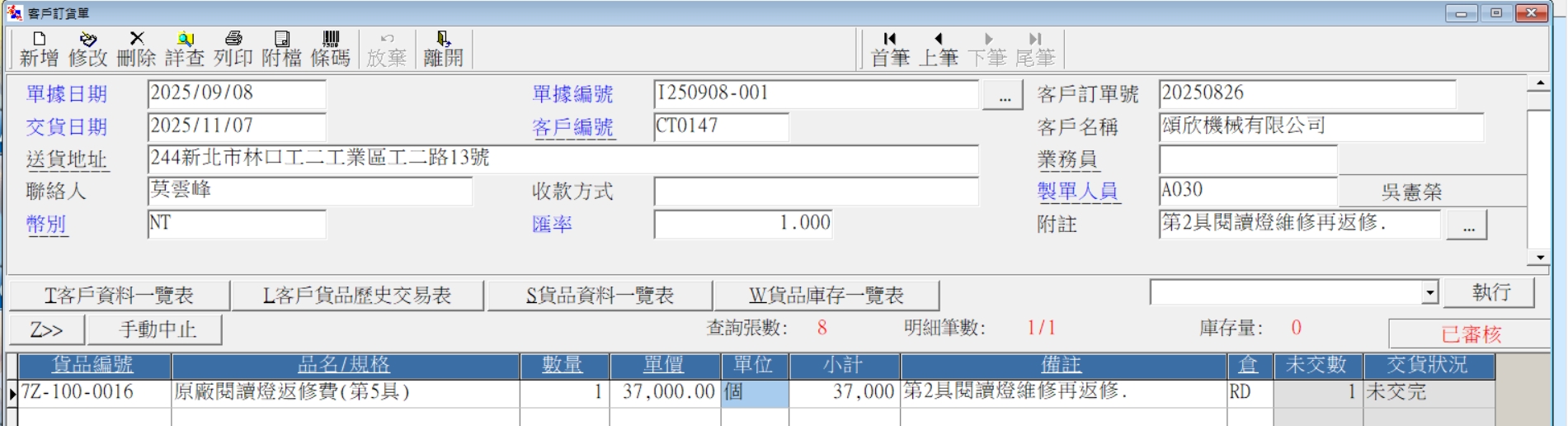This screenshot has width=1568, height=426.
Task: Click the 條碼 (Barcode) toolbar icon
Action: (x=330, y=49)
